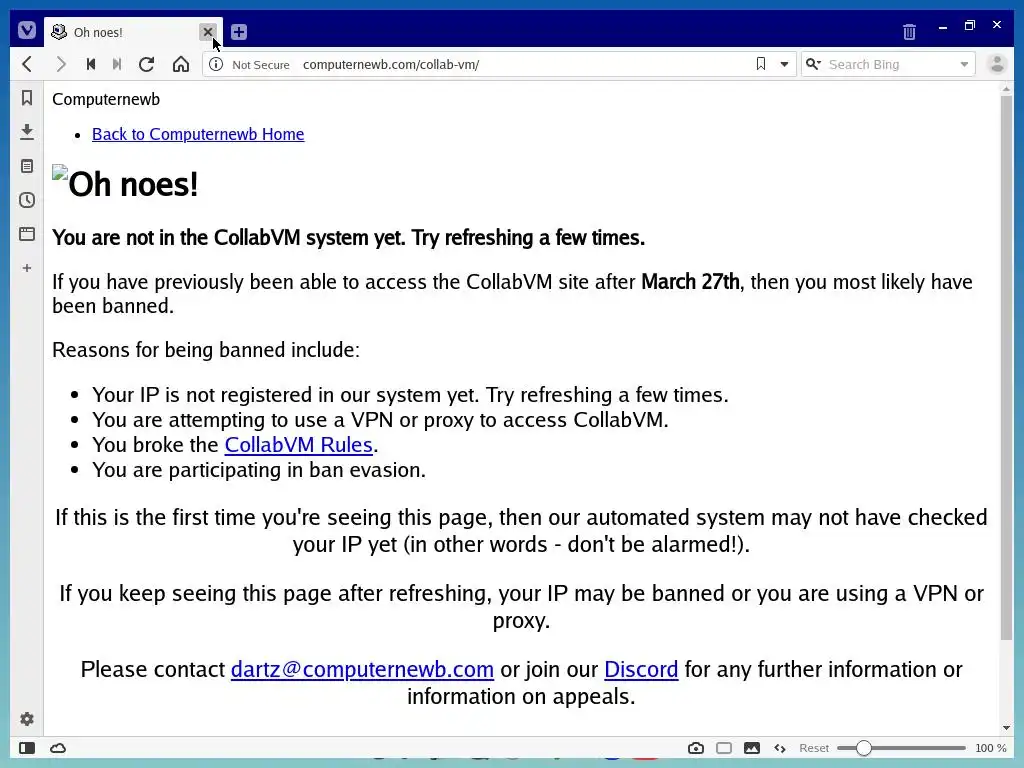
Task: Open a new tab with plus button
Action: point(239,32)
